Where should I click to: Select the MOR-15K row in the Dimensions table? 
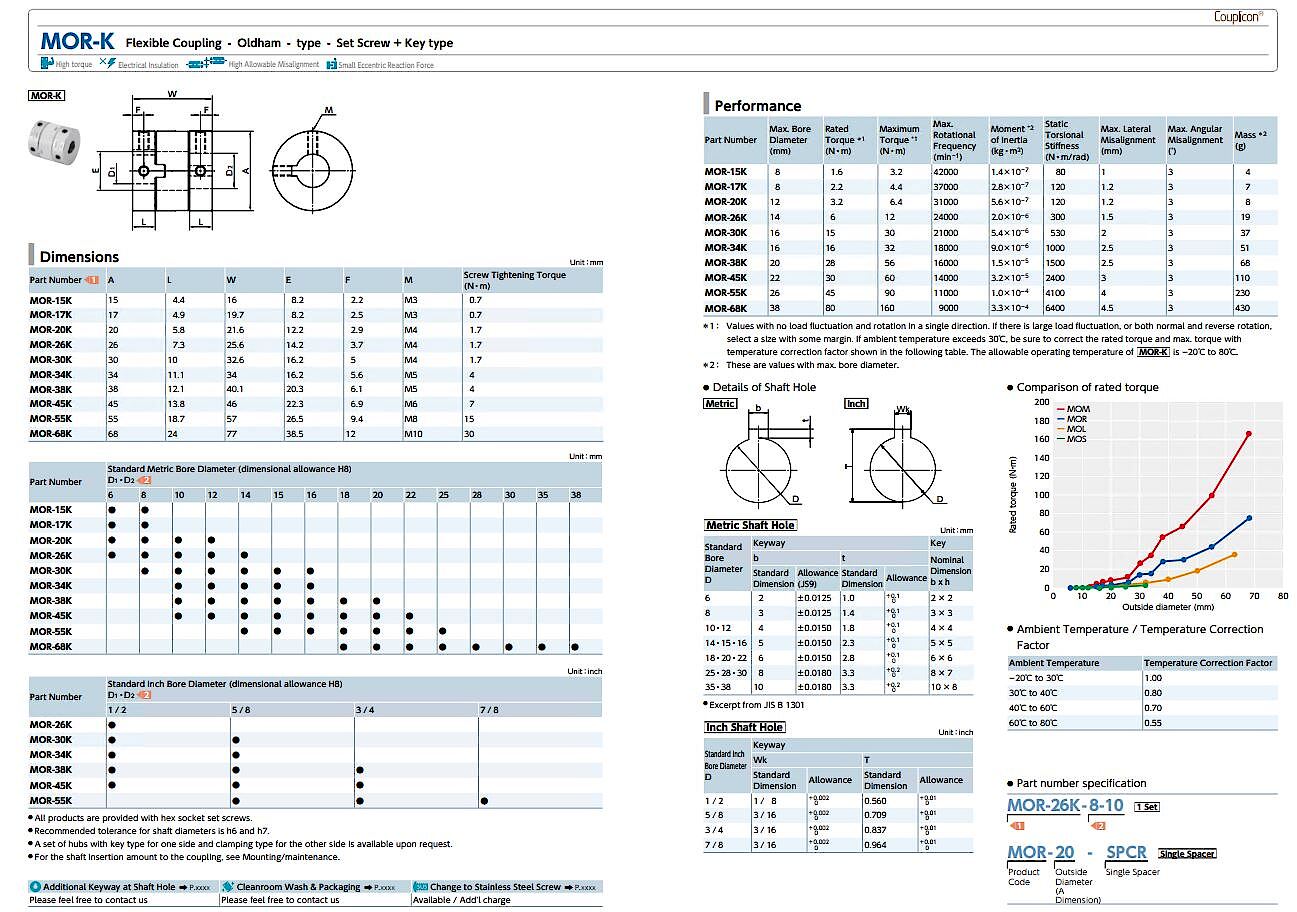tap(316, 299)
